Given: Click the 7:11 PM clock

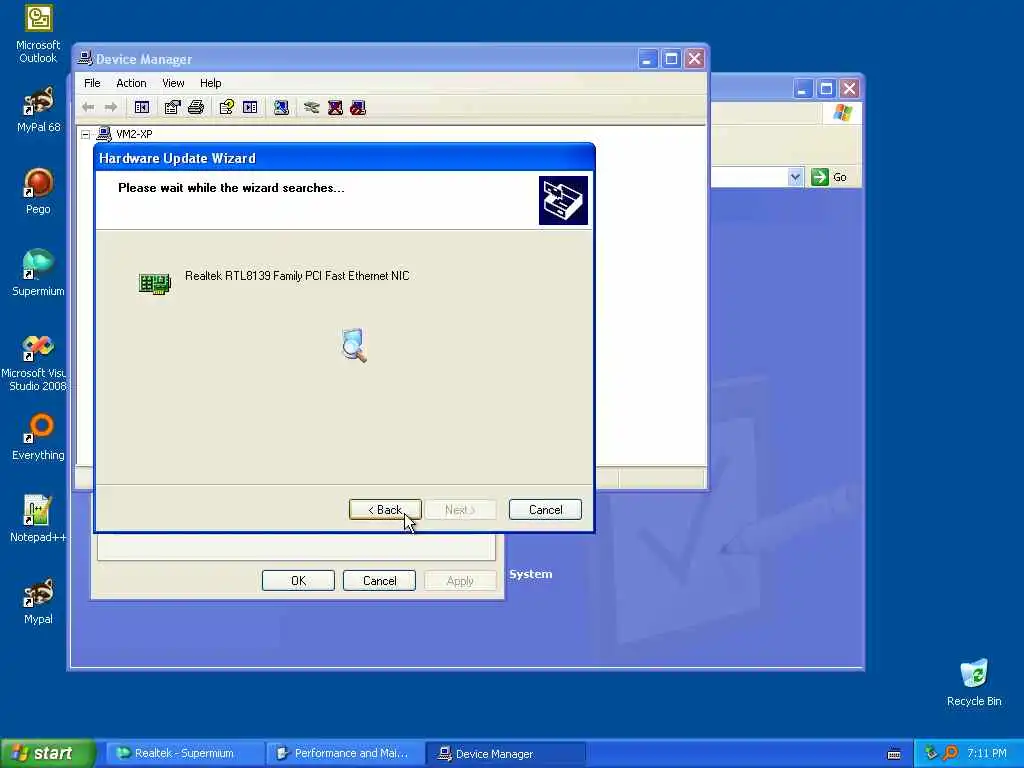Looking at the screenshot, I should (987, 754).
